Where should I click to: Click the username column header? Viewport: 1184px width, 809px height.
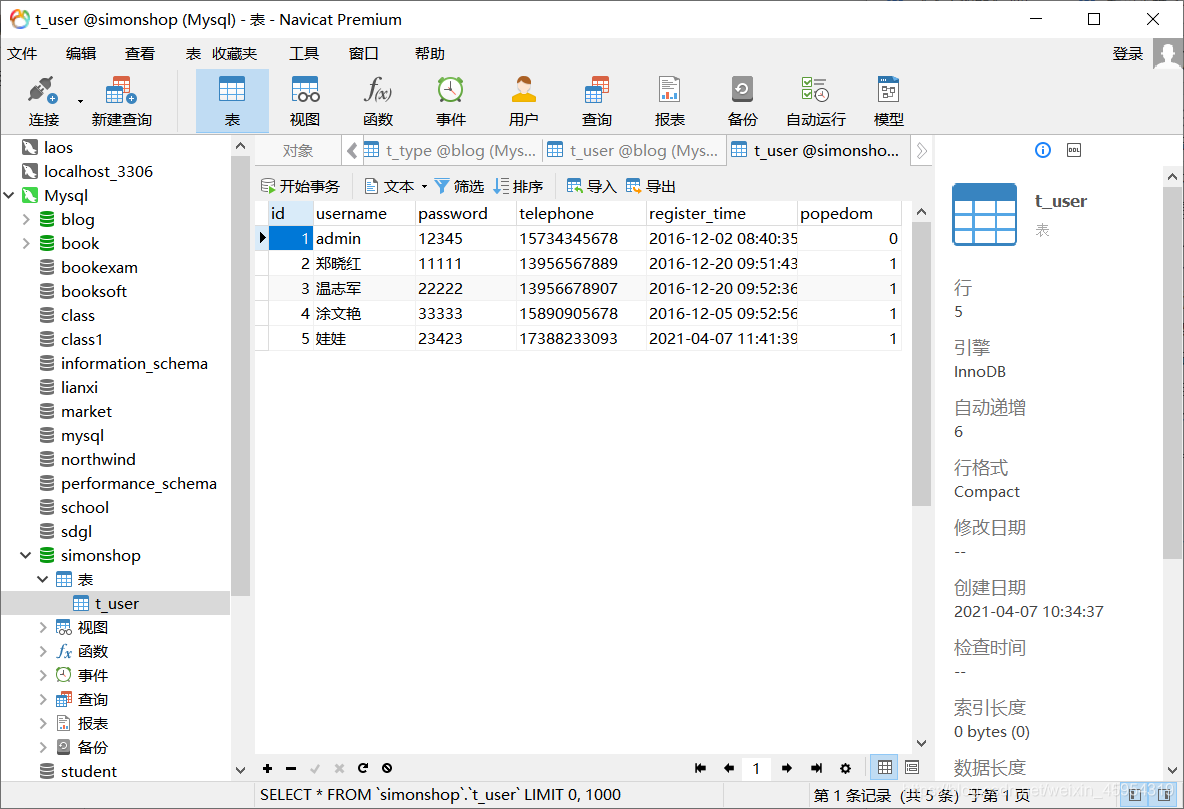[x=363, y=214]
